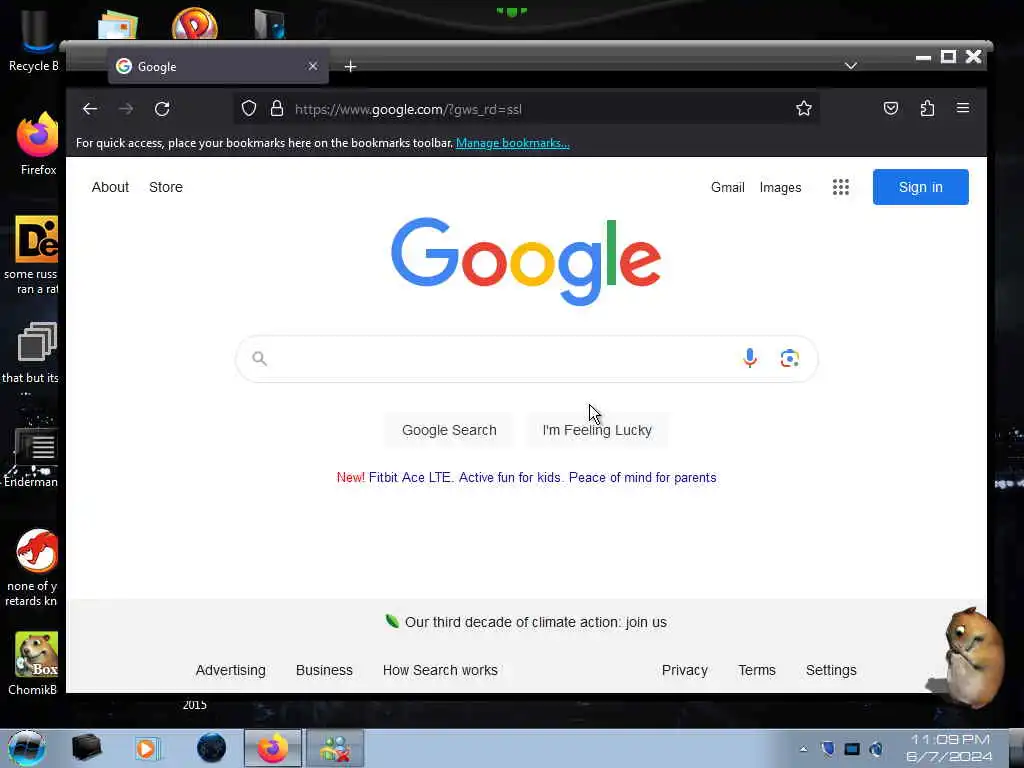Screen dimensions: 1024x768
Task: Select the Firefox desktop shortcut
Action: tap(38, 144)
